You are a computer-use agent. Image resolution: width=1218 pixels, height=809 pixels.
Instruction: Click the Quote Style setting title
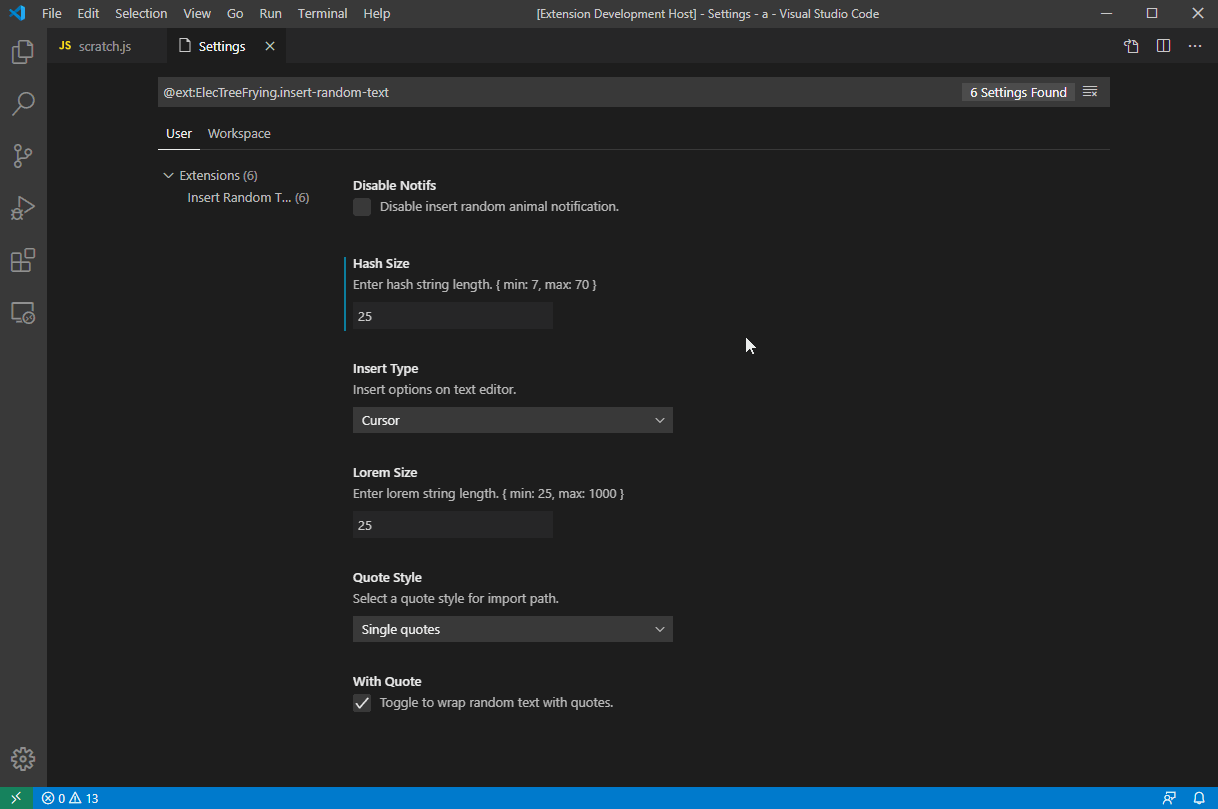coord(387,577)
